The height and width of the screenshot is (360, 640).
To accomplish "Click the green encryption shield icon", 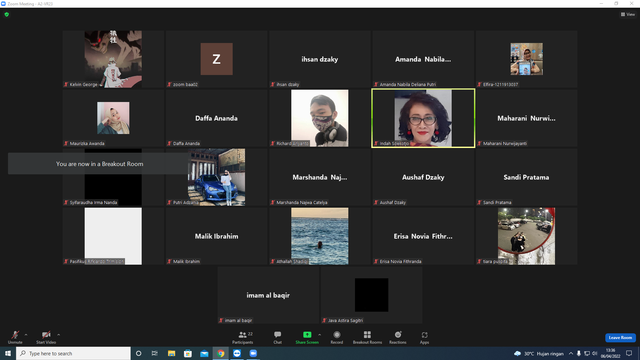I will point(7,14).
